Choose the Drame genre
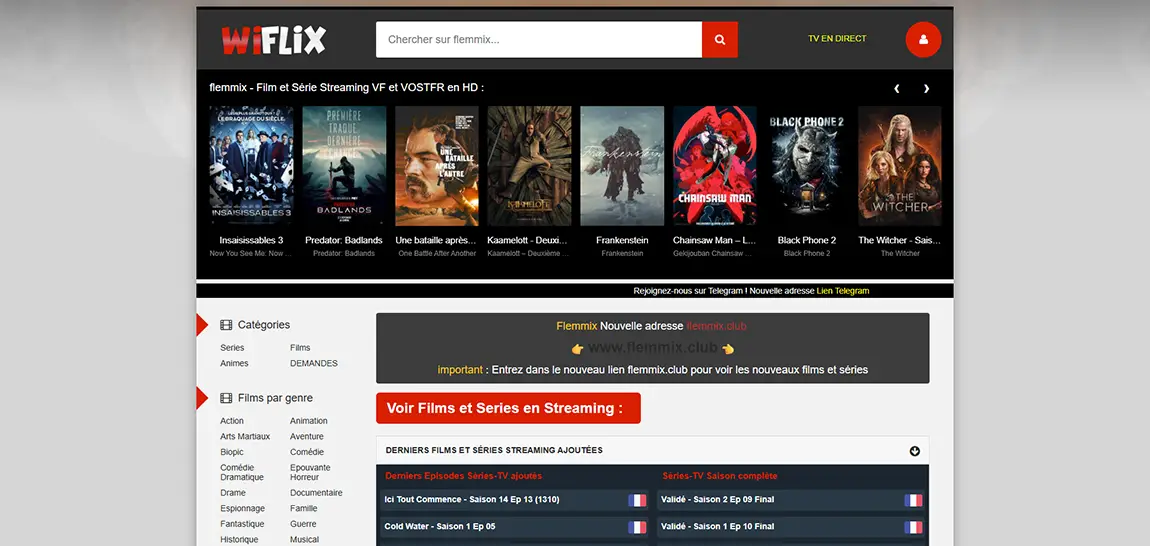The image size is (1150, 546). pyautogui.click(x=233, y=493)
